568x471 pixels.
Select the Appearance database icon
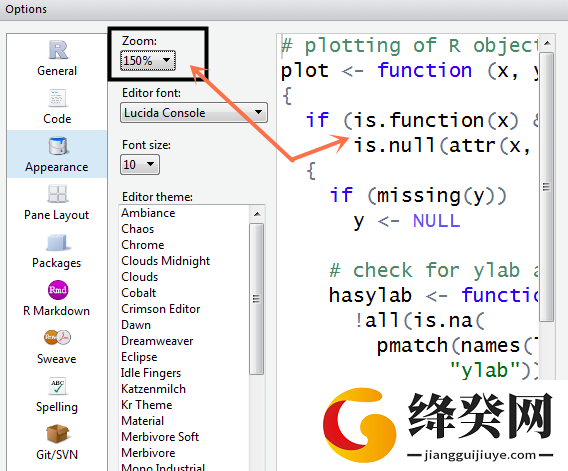coord(58,146)
